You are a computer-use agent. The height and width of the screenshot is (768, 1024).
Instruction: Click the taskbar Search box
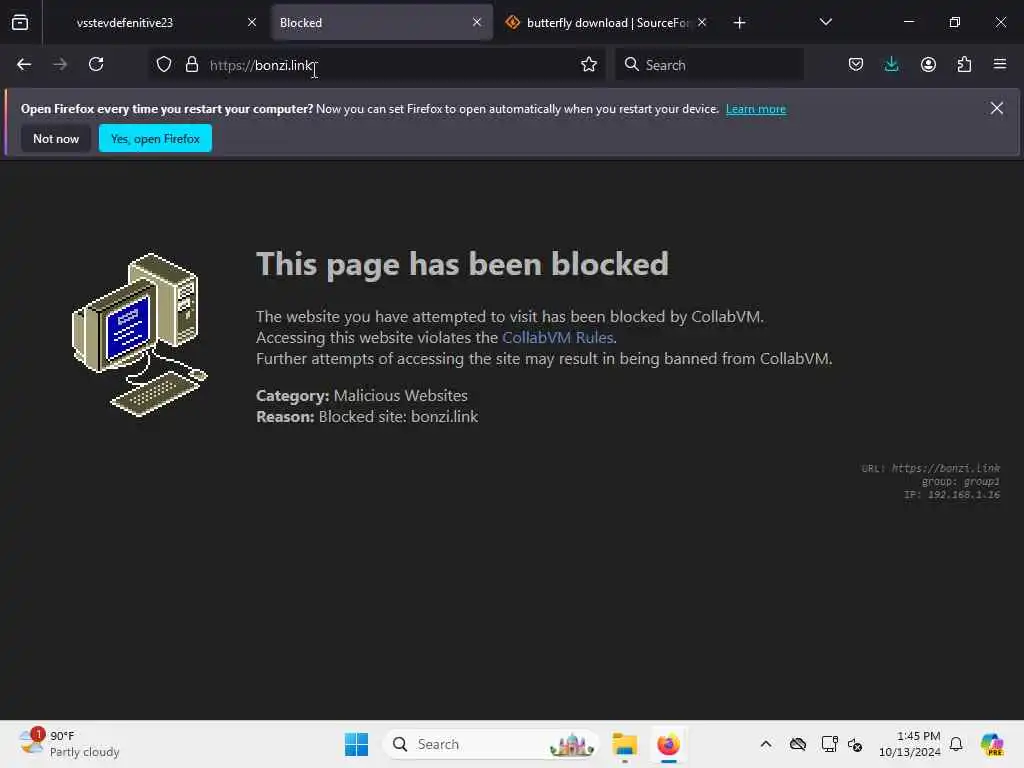coord(492,744)
